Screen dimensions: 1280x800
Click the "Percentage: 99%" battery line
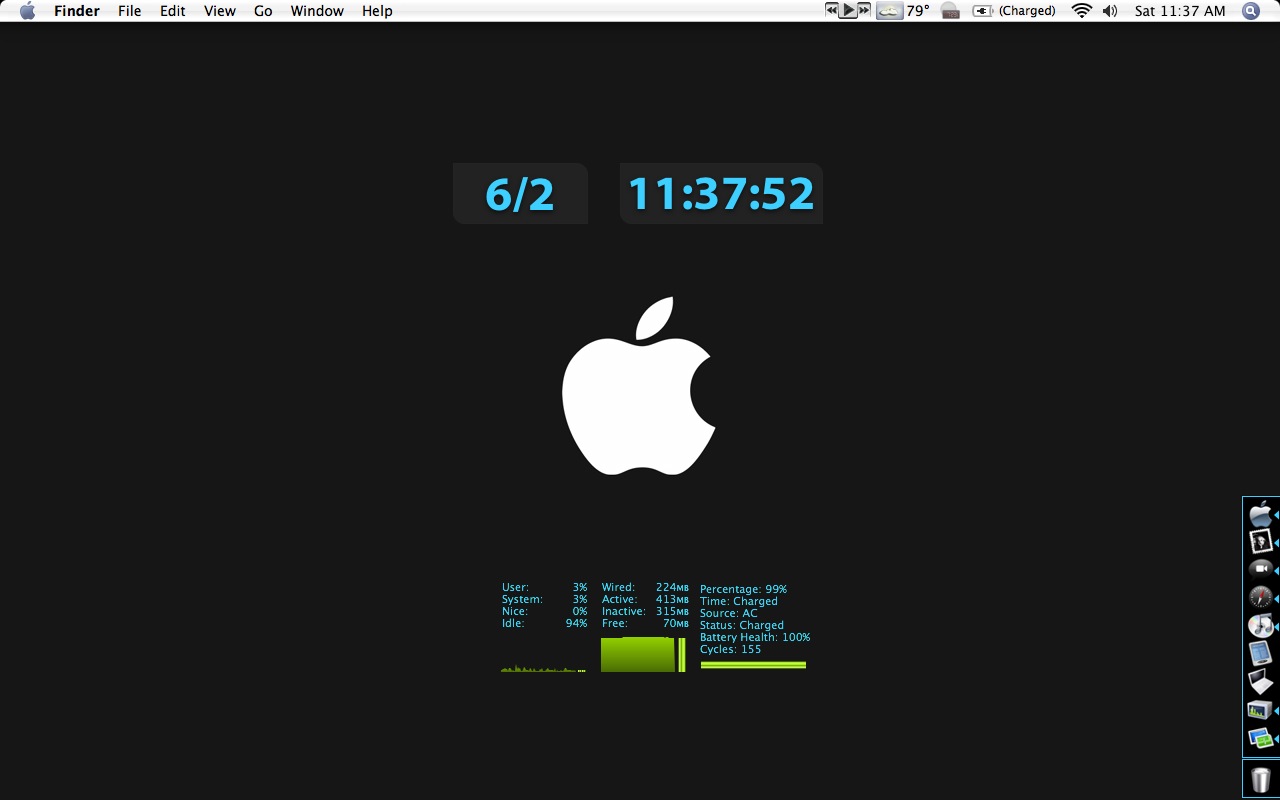tap(743, 590)
